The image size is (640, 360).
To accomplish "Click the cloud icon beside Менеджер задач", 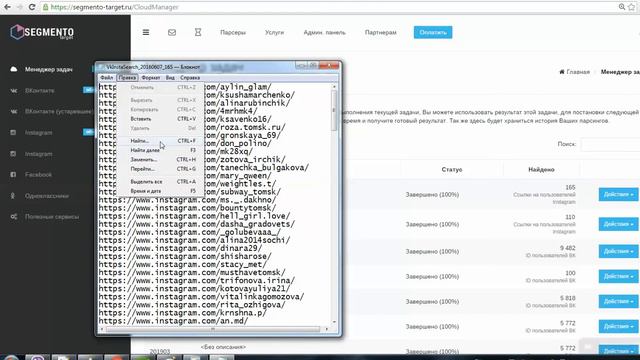I will [13, 69].
